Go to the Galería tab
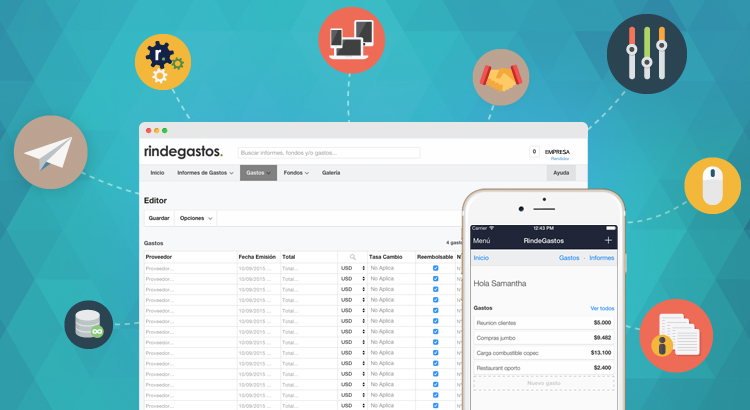750x410 pixels. pyautogui.click(x=331, y=173)
